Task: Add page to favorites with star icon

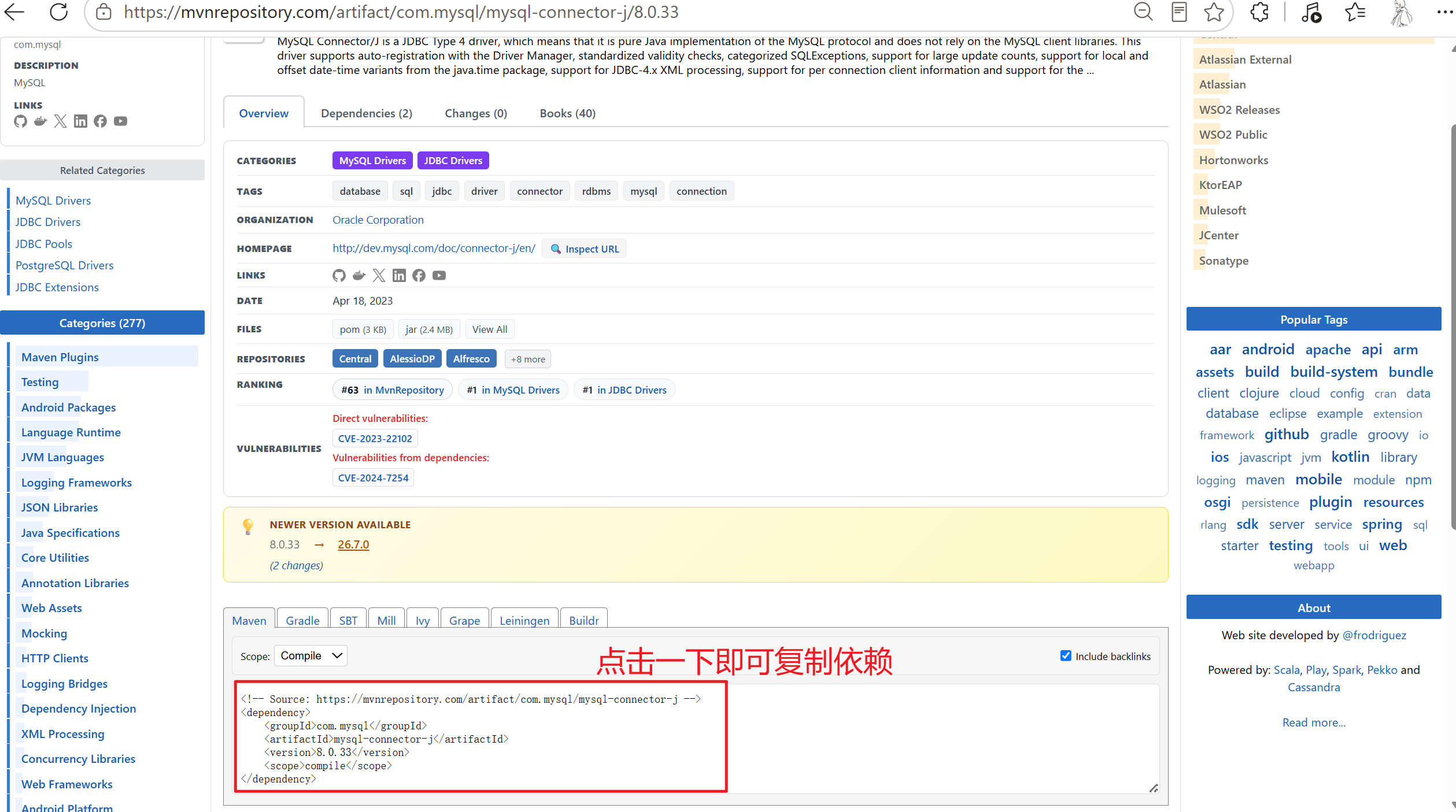Action: 1214,12
